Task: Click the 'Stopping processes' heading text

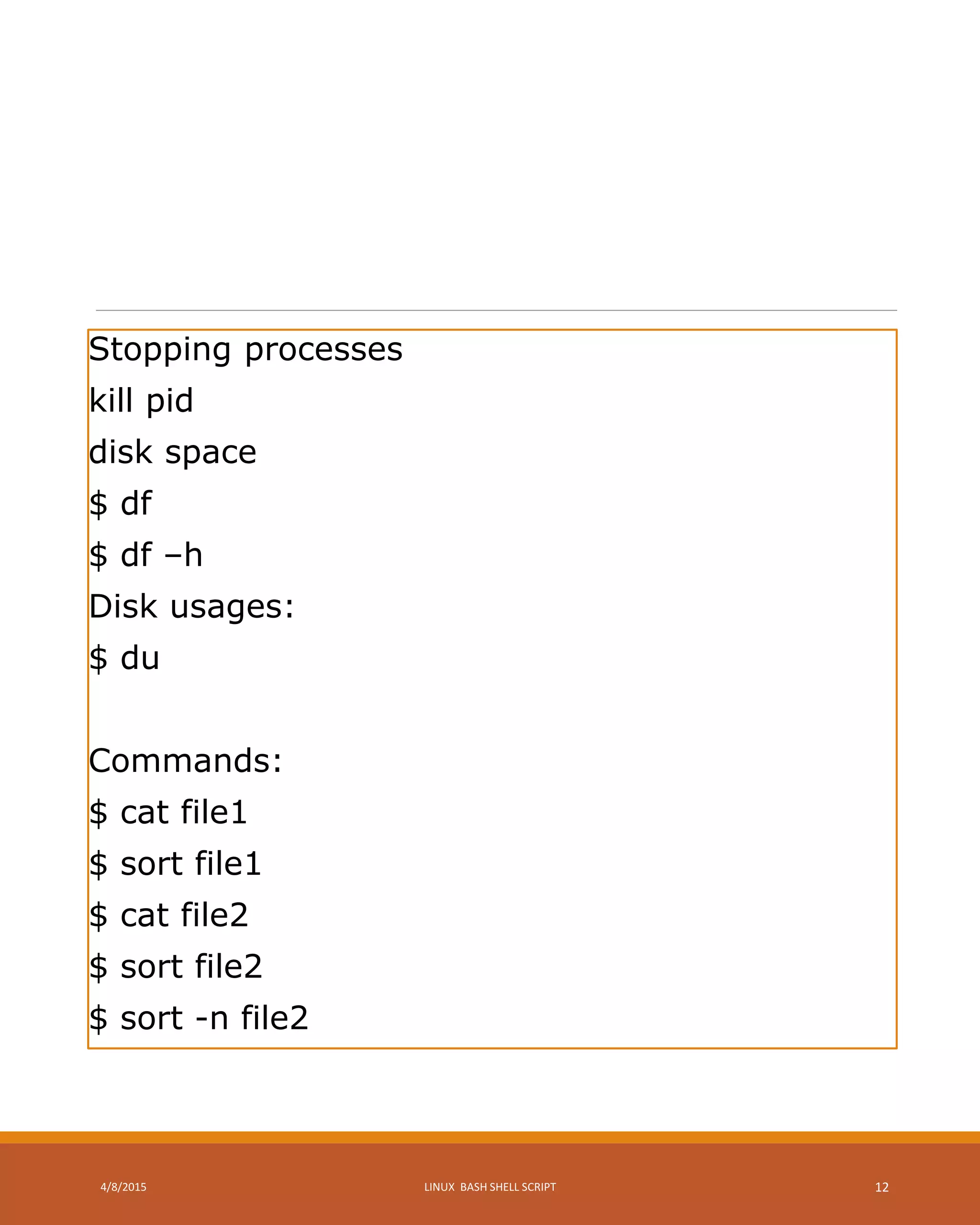Action: point(245,349)
